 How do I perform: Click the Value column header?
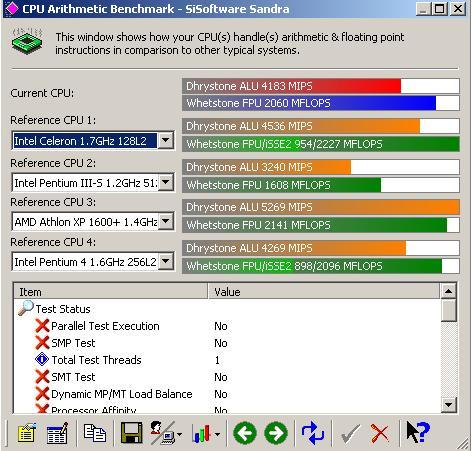pos(324,292)
